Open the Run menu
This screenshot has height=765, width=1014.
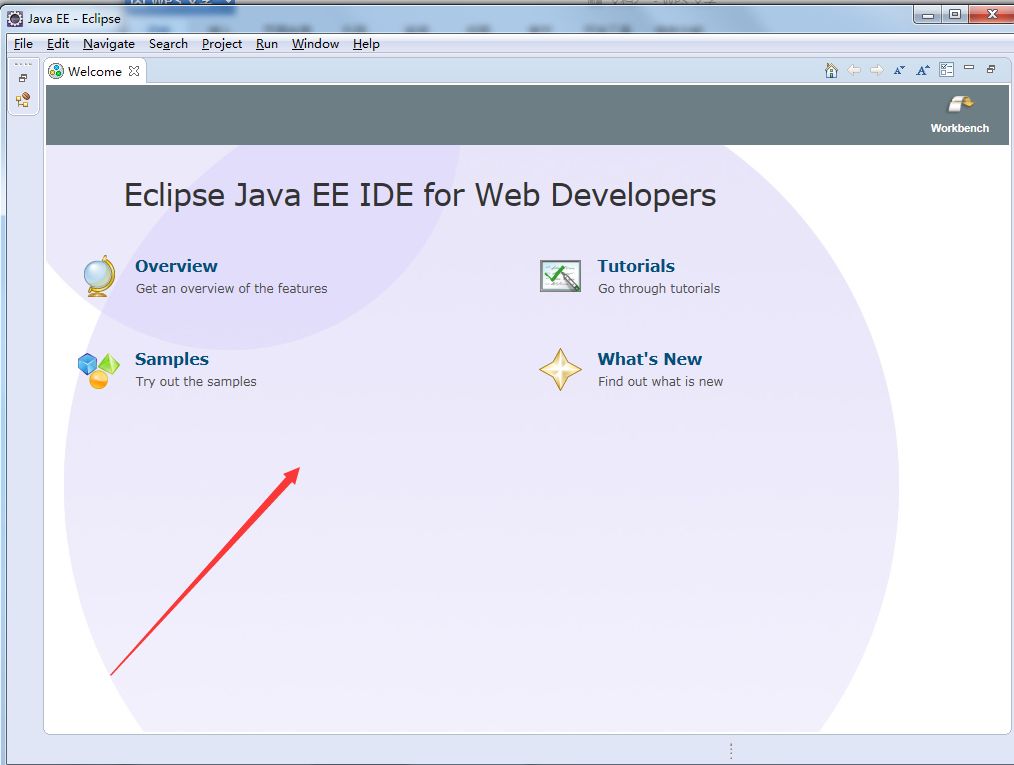click(x=266, y=43)
